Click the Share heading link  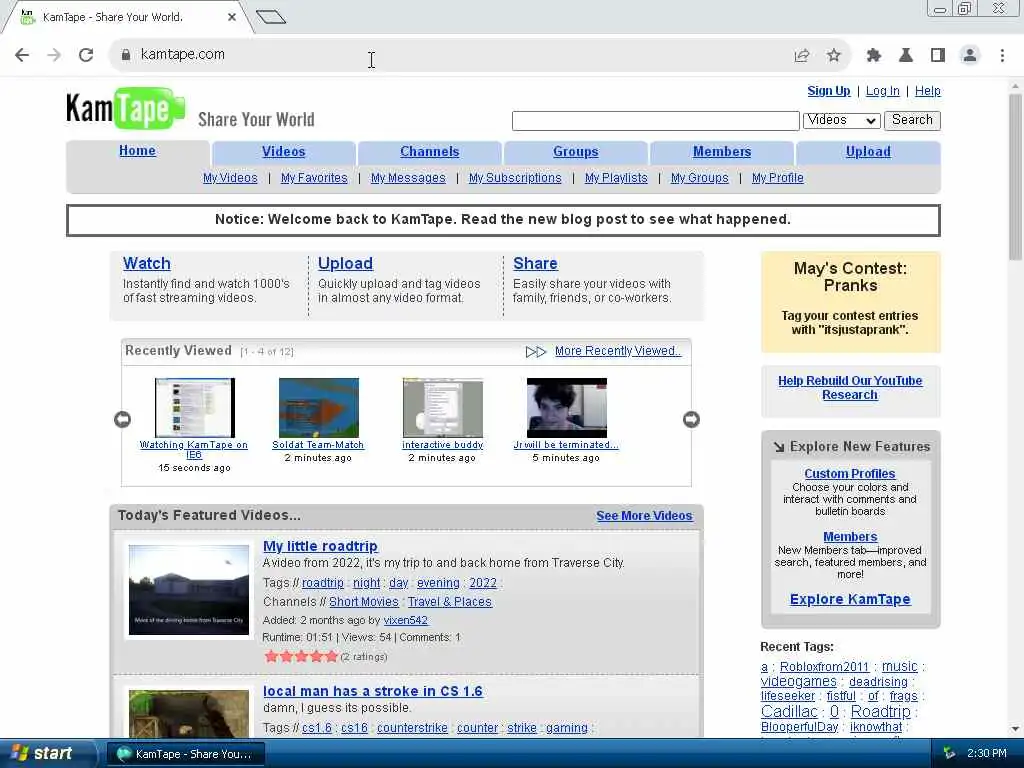point(535,263)
